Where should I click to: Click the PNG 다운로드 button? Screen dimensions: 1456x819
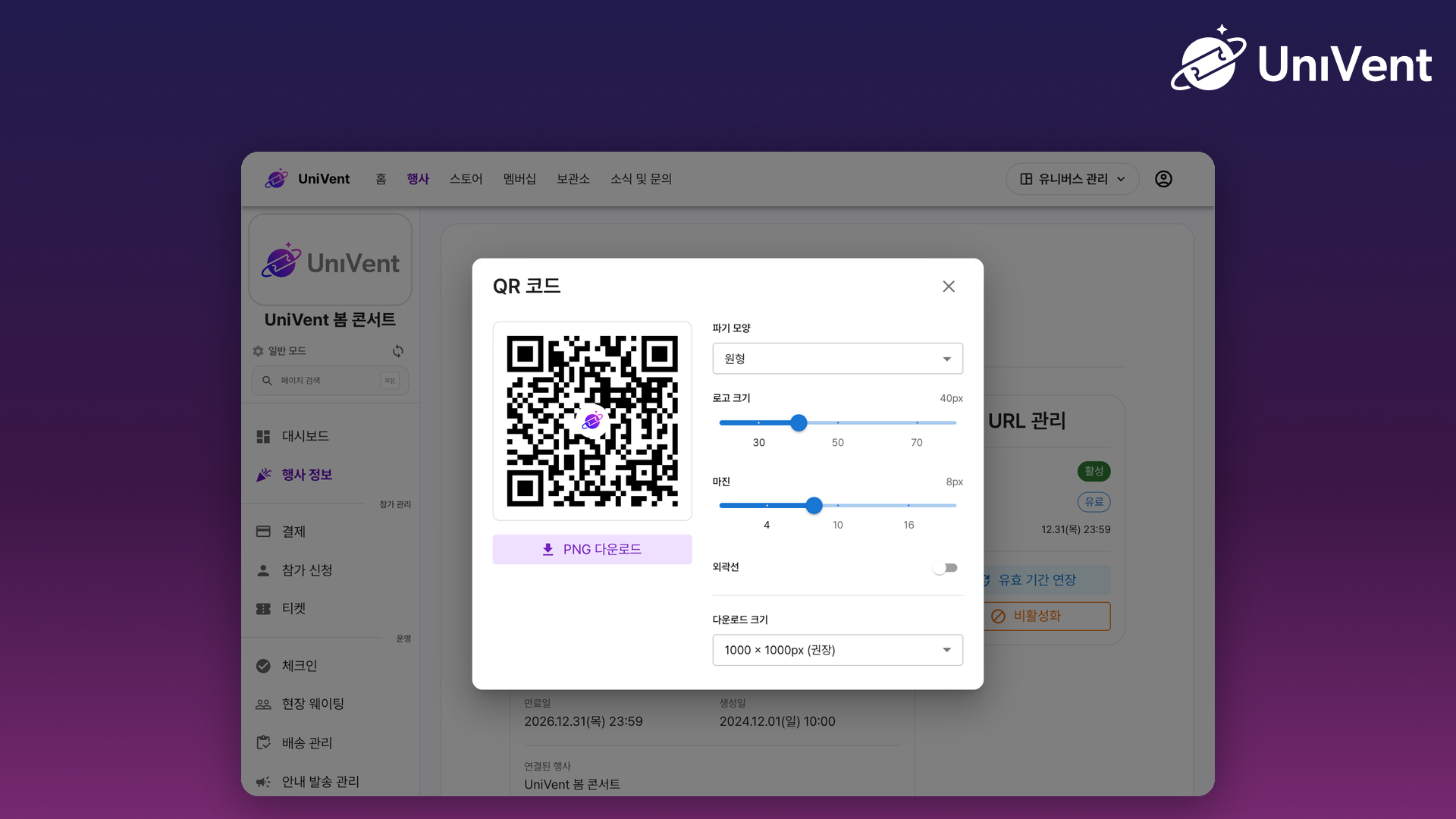[x=591, y=549]
